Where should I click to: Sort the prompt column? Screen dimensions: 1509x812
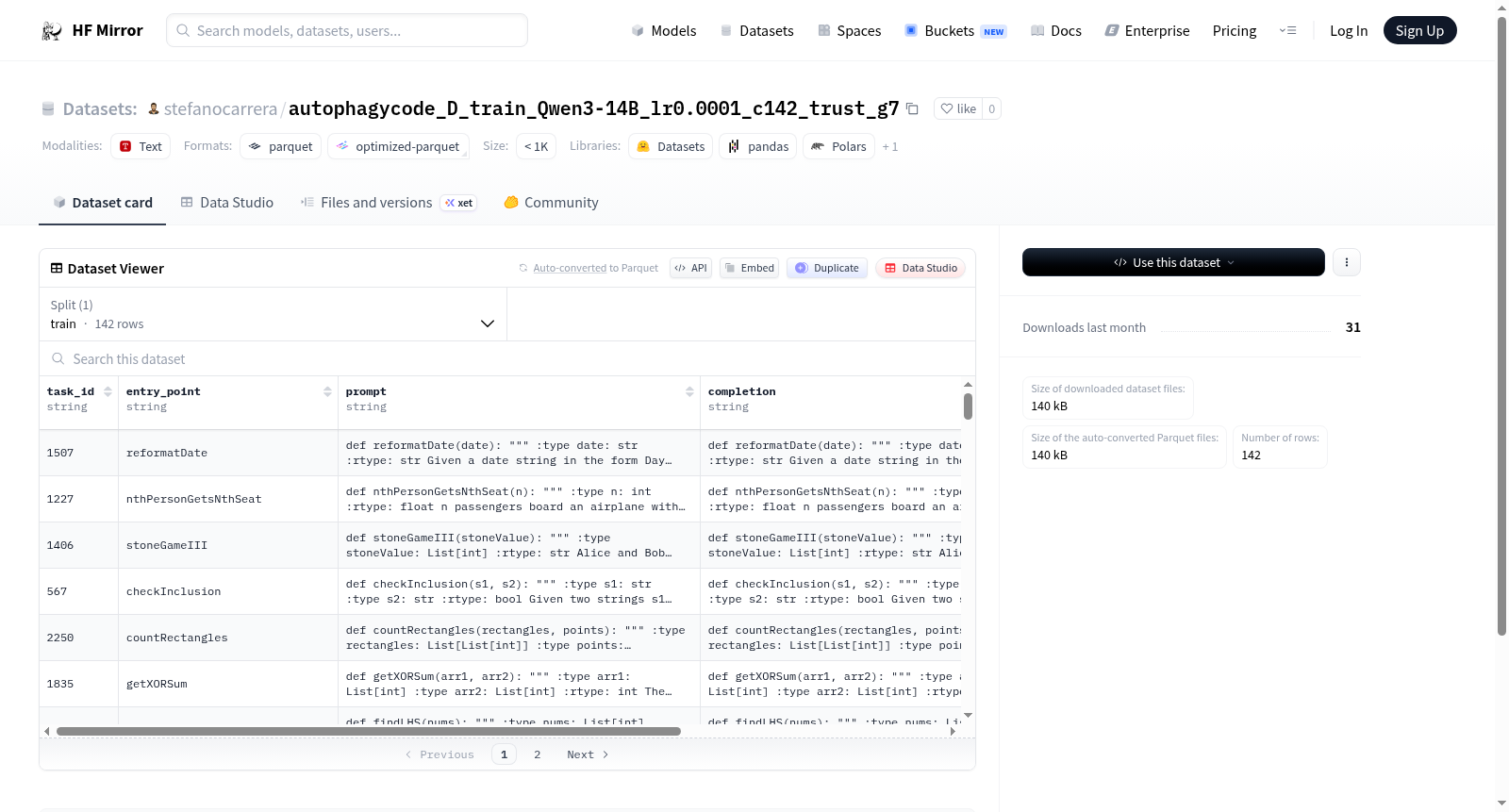(689, 391)
